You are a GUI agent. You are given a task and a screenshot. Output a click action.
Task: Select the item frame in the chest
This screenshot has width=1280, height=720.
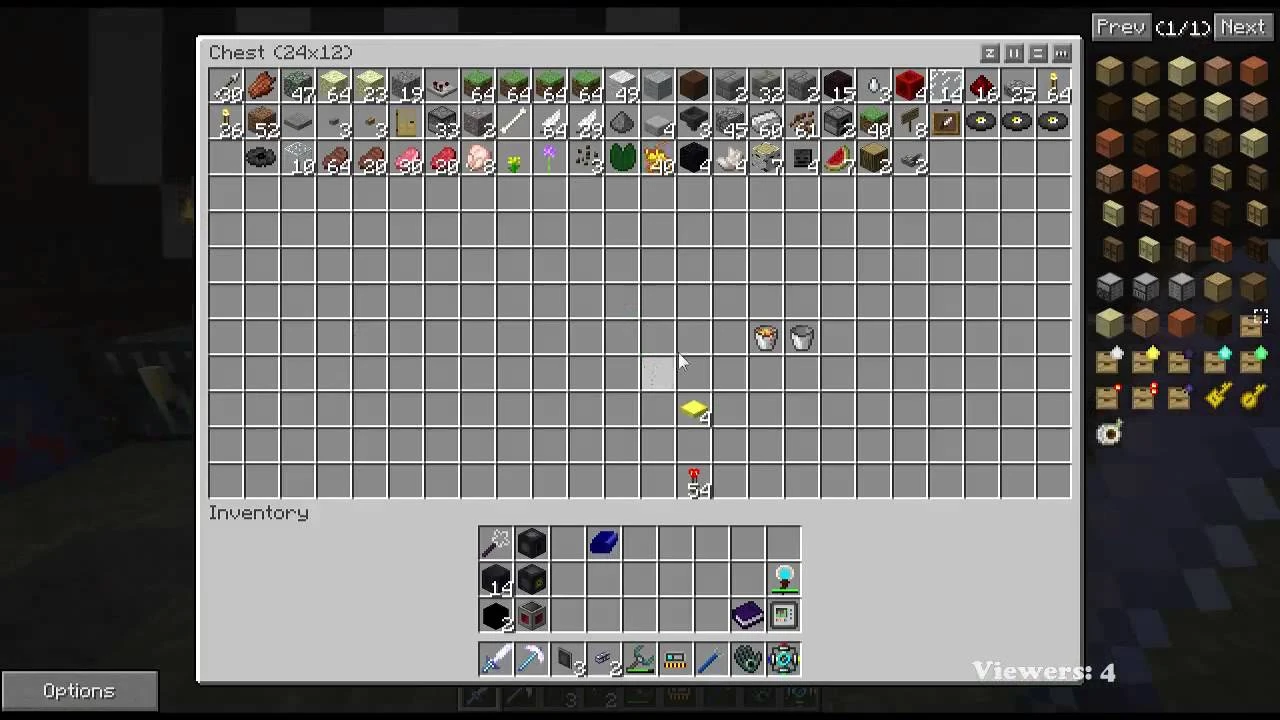pyautogui.click(x=946, y=123)
